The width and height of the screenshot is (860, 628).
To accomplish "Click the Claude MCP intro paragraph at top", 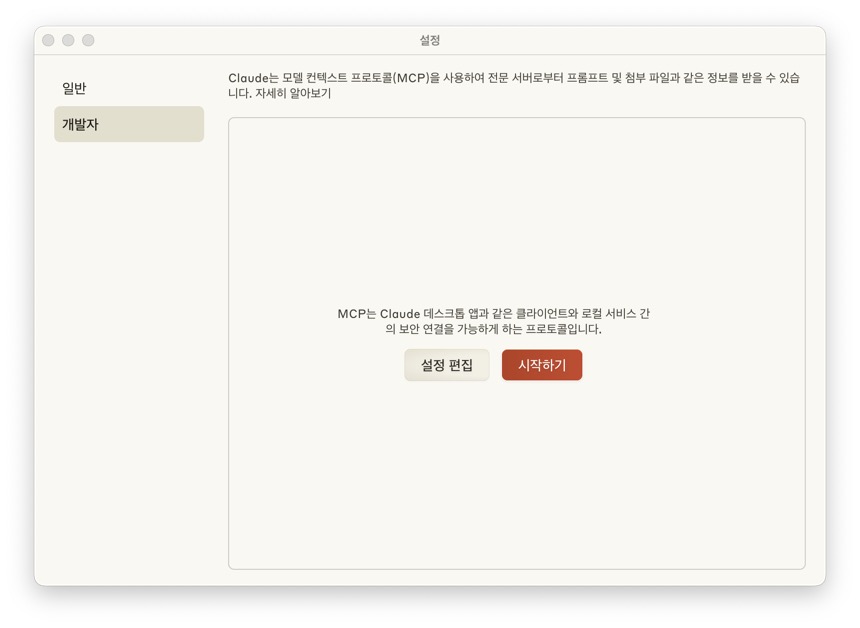I will coord(514,86).
